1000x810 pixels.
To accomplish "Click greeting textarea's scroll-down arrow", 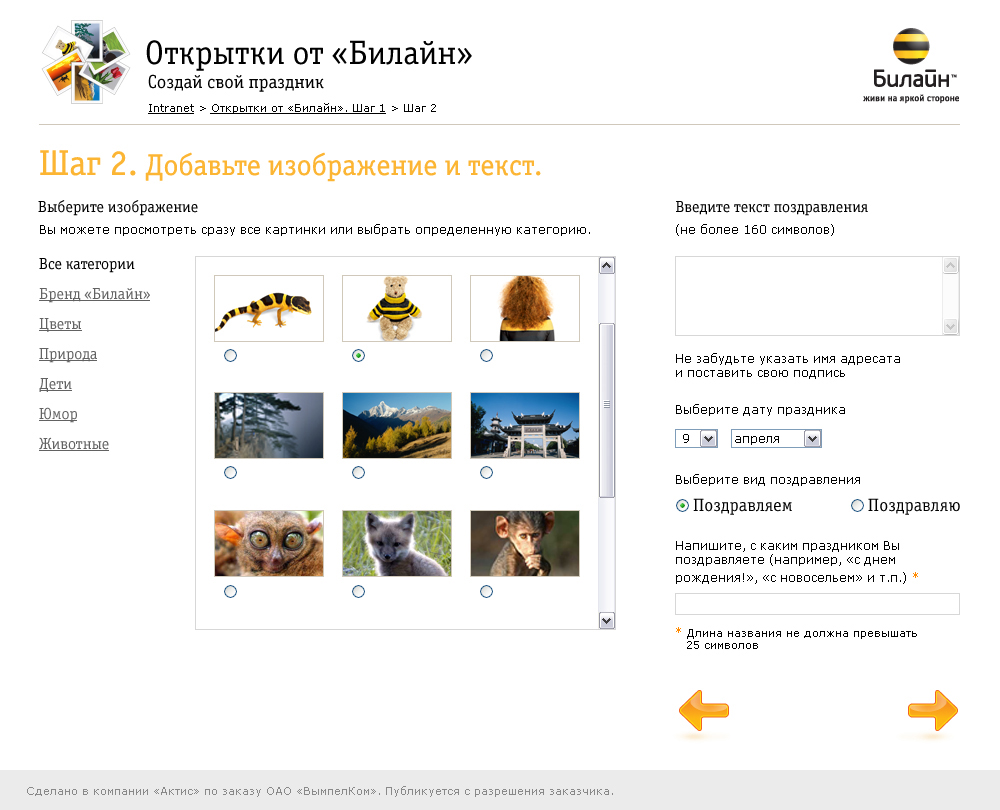I will pyautogui.click(x=950, y=327).
